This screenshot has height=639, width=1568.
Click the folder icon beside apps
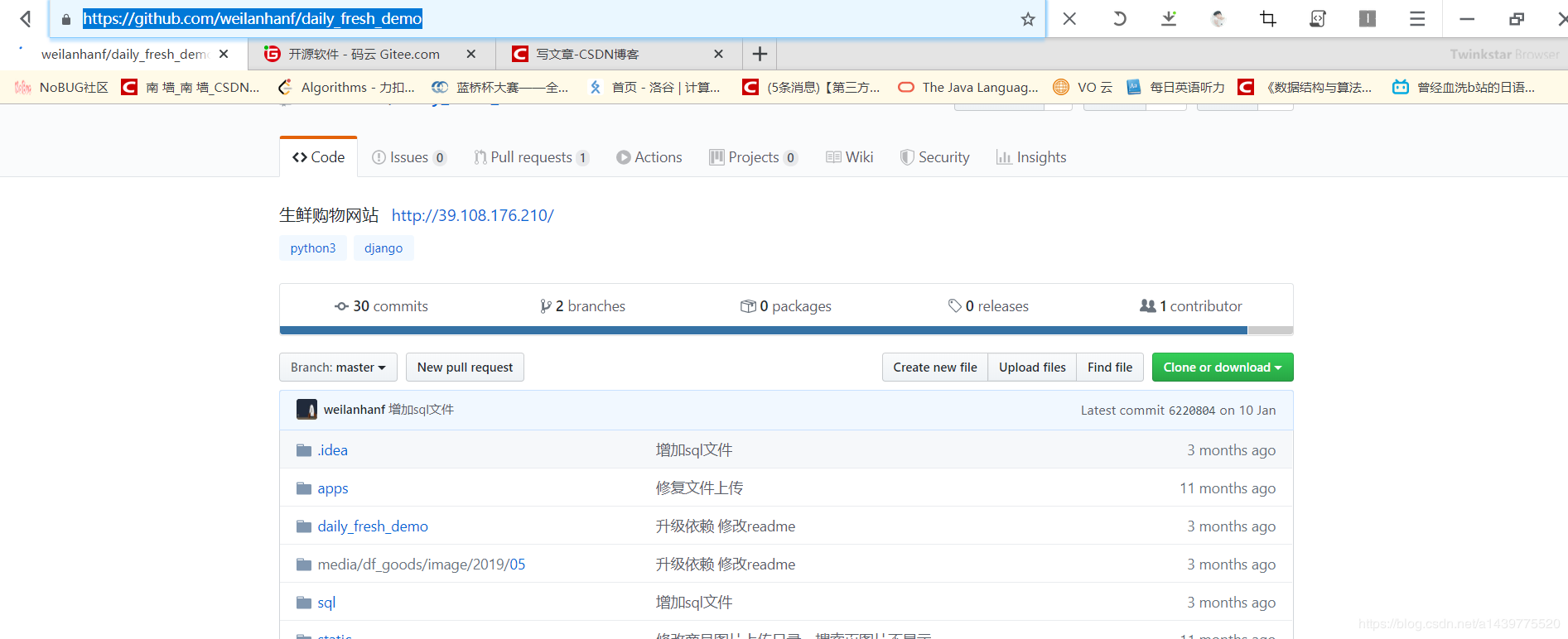(304, 488)
